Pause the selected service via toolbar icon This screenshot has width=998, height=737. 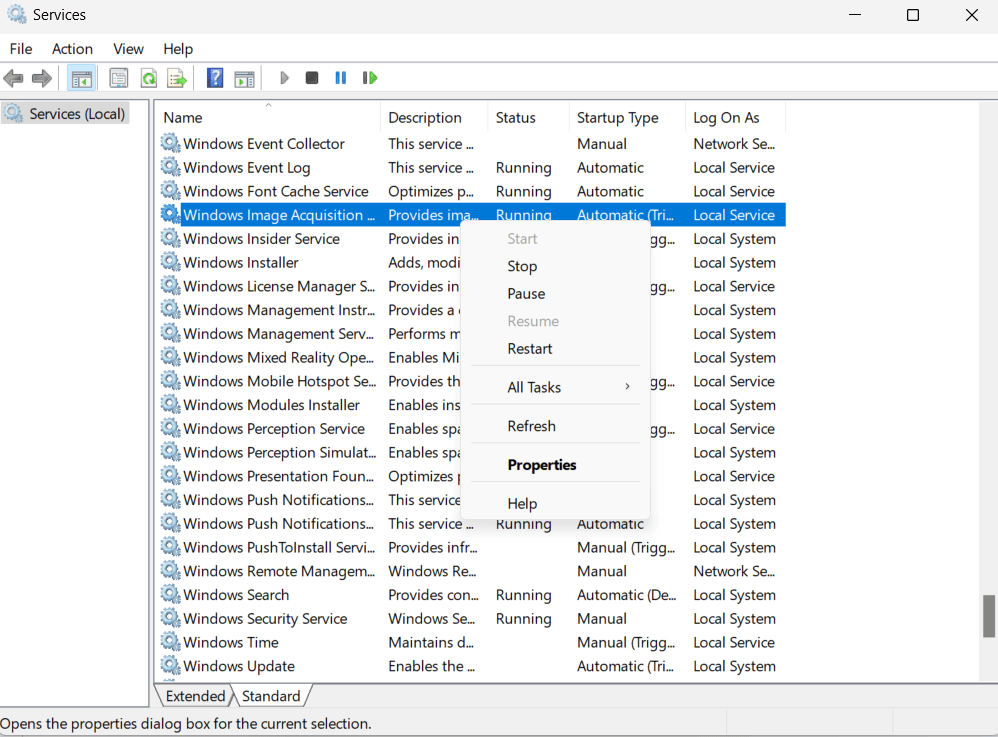(x=340, y=77)
